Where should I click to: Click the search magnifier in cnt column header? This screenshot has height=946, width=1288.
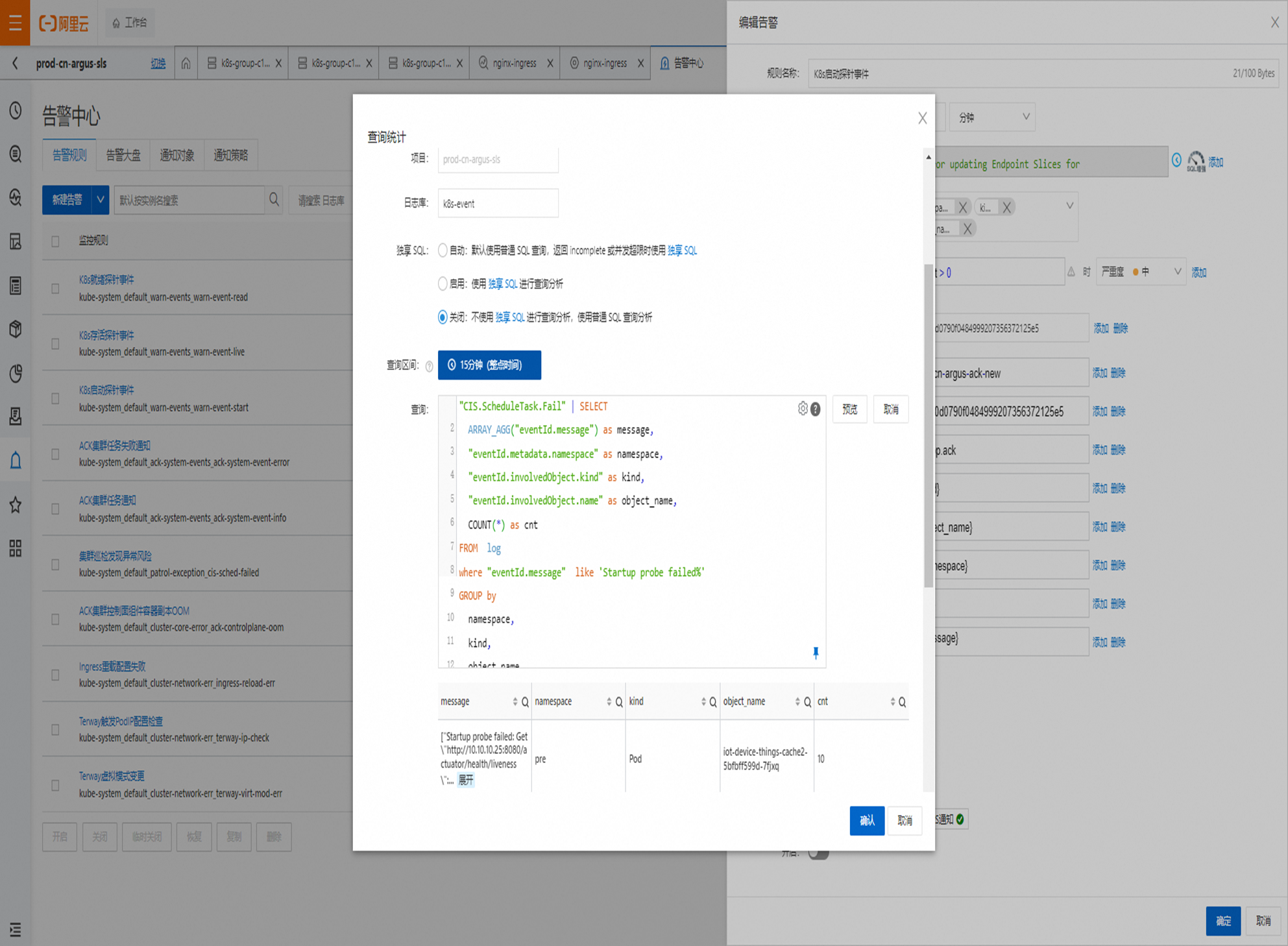tap(902, 702)
